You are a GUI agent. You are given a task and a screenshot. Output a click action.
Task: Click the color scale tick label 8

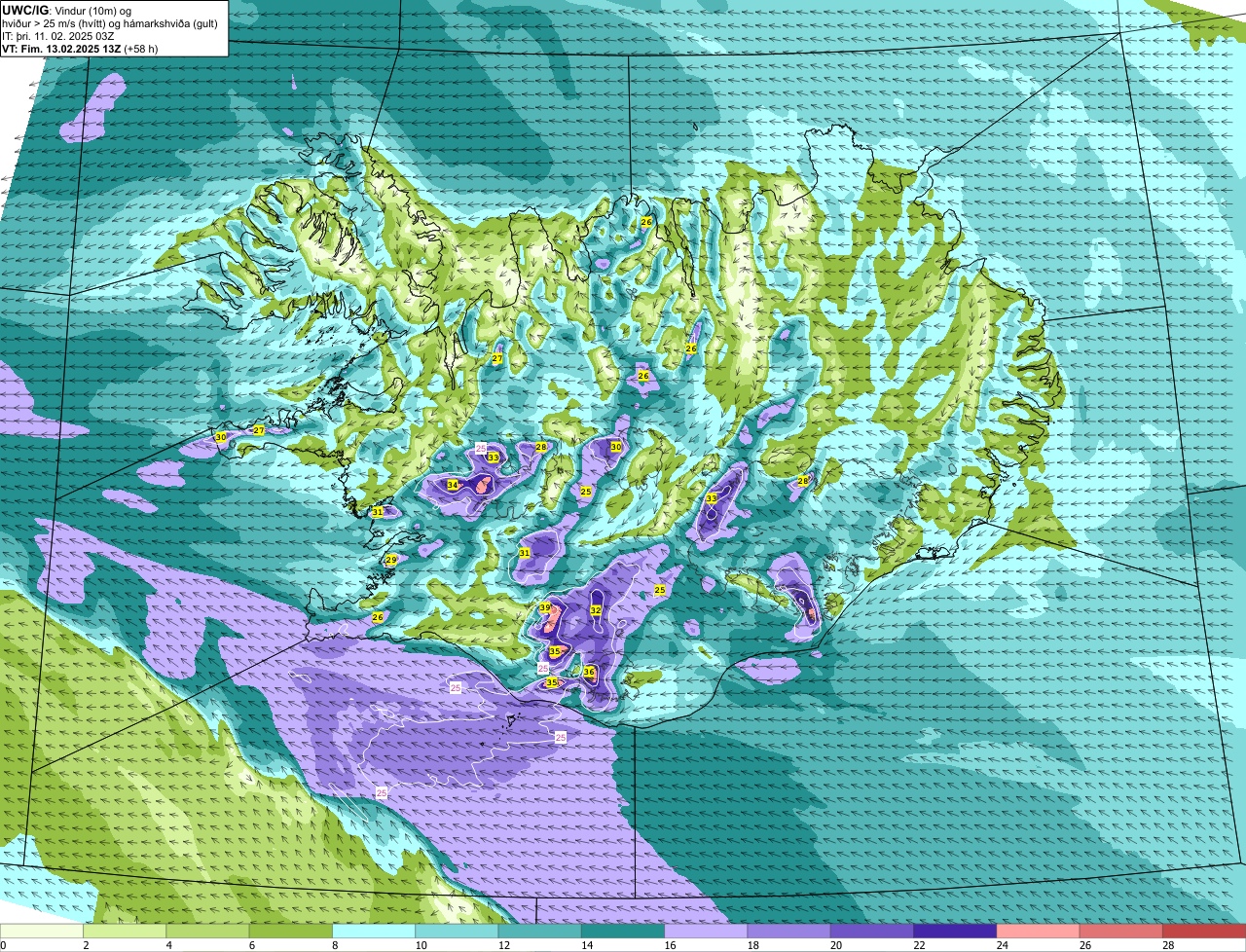click(x=334, y=945)
